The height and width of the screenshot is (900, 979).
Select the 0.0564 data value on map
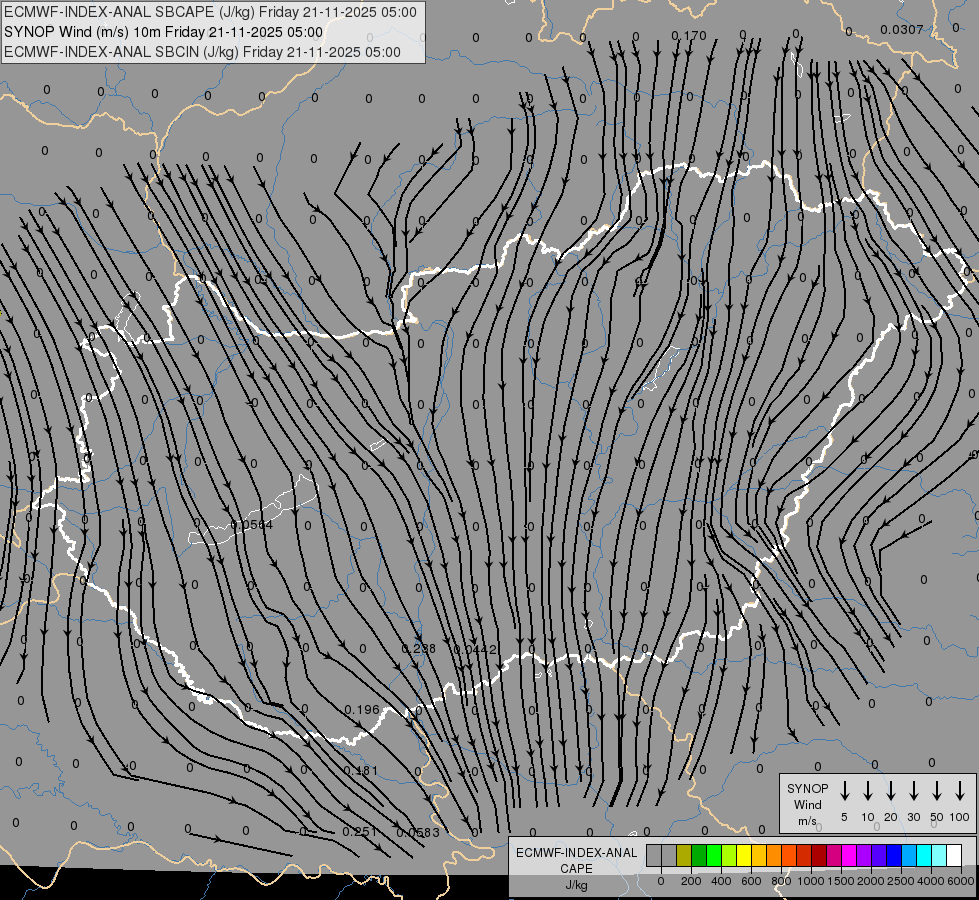(251, 525)
